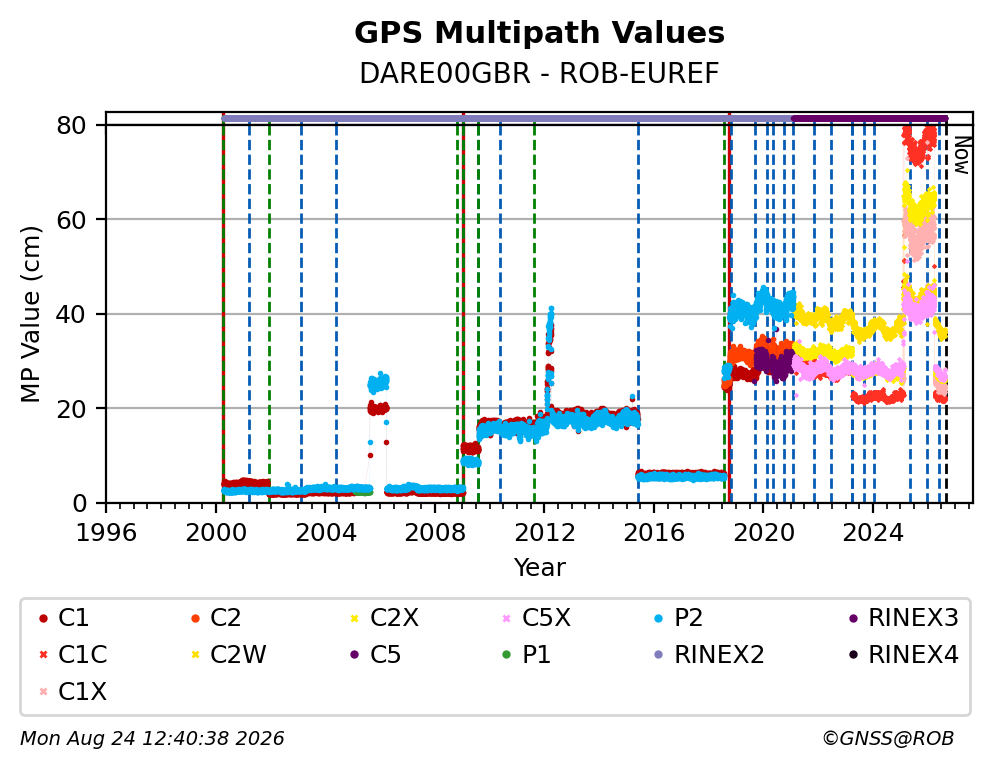
Task: Click the 2016 tick label on year axis
Action: (654, 533)
